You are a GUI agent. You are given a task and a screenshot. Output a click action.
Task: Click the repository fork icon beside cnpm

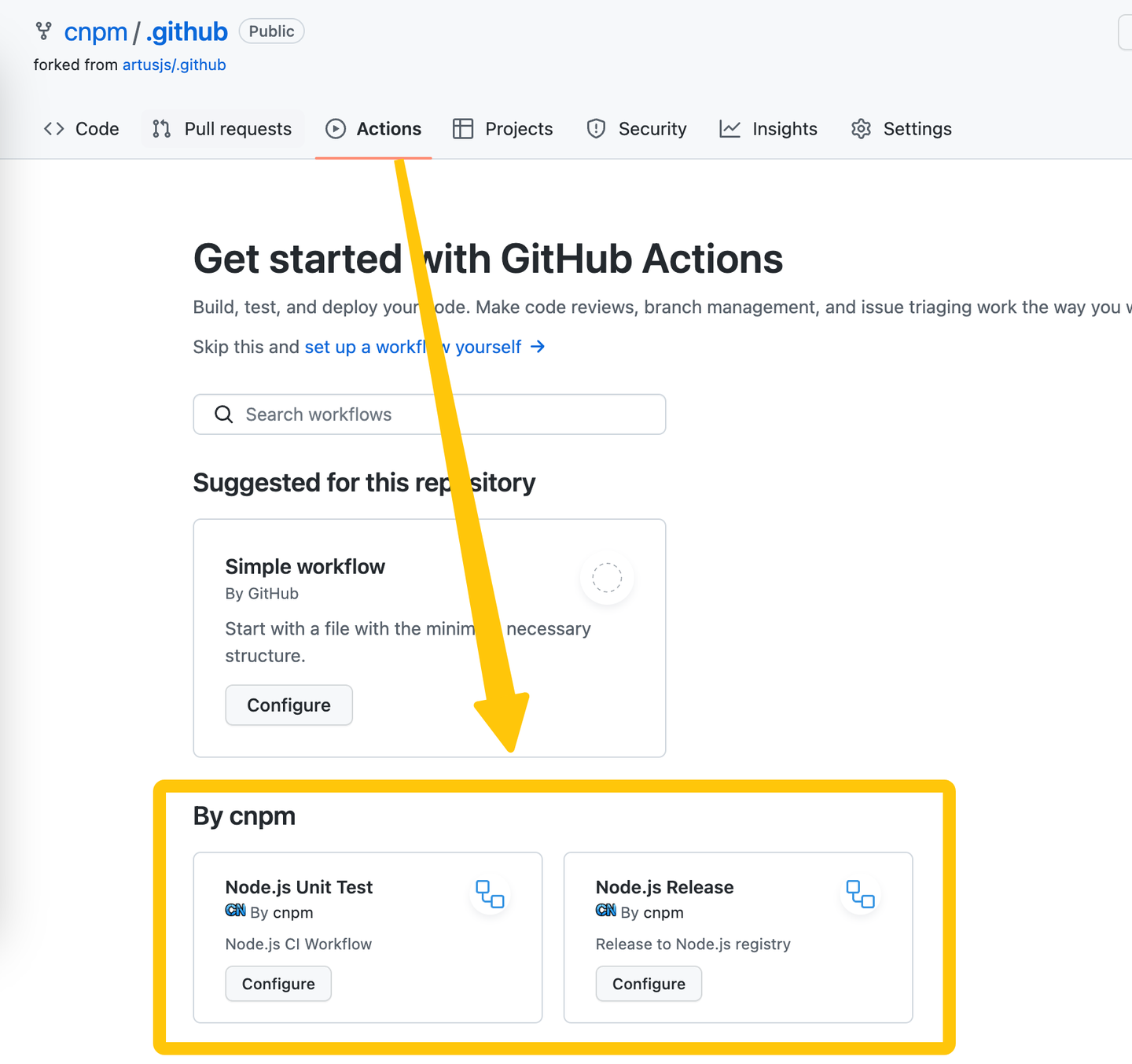tap(43, 31)
